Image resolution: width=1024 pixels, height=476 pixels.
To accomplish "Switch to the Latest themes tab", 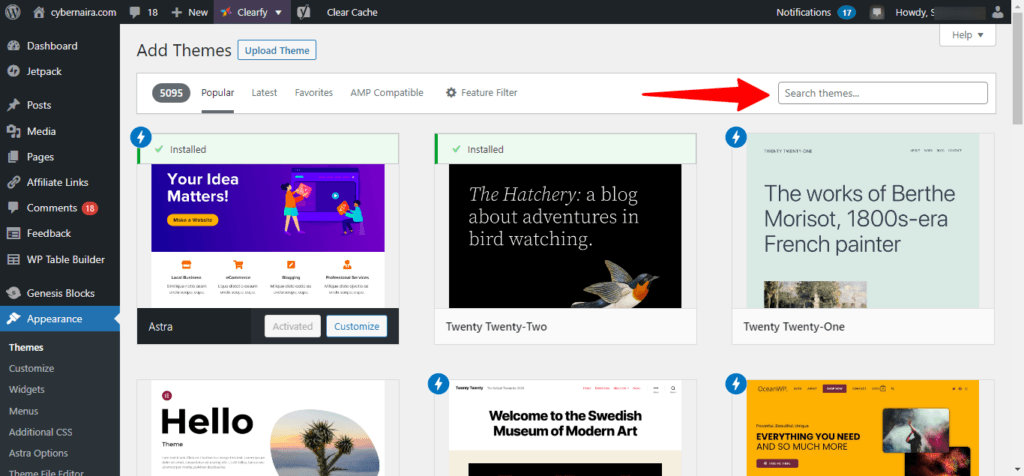I will pos(264,93).
